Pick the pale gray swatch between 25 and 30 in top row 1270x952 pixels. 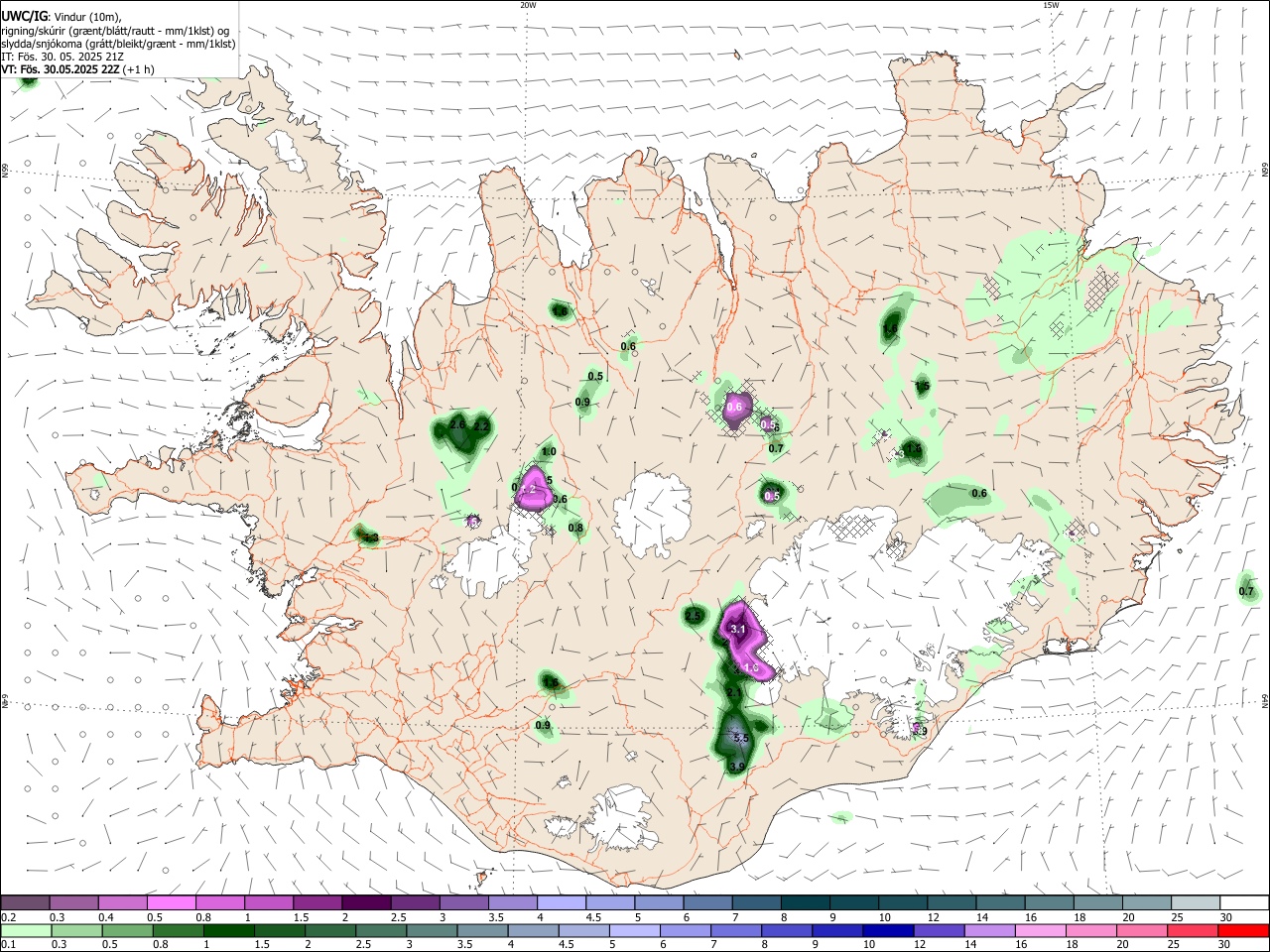pos(1196,902)
